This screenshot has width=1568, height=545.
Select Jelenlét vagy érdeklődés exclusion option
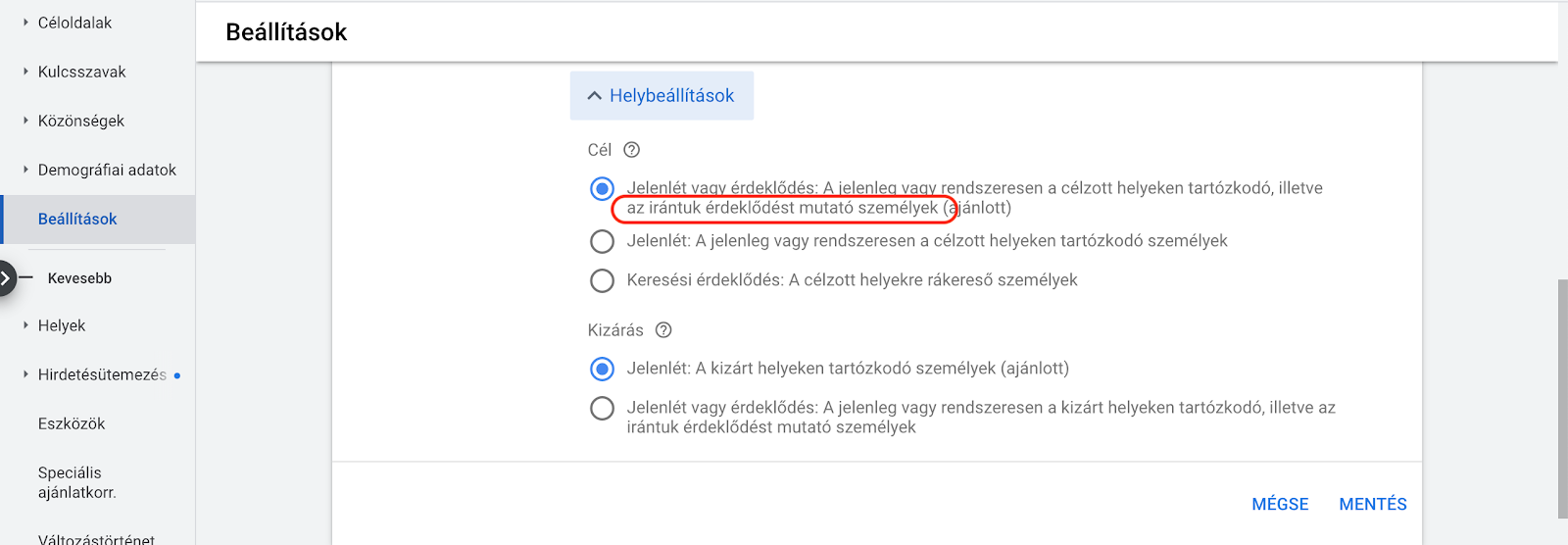coord(602,408)
